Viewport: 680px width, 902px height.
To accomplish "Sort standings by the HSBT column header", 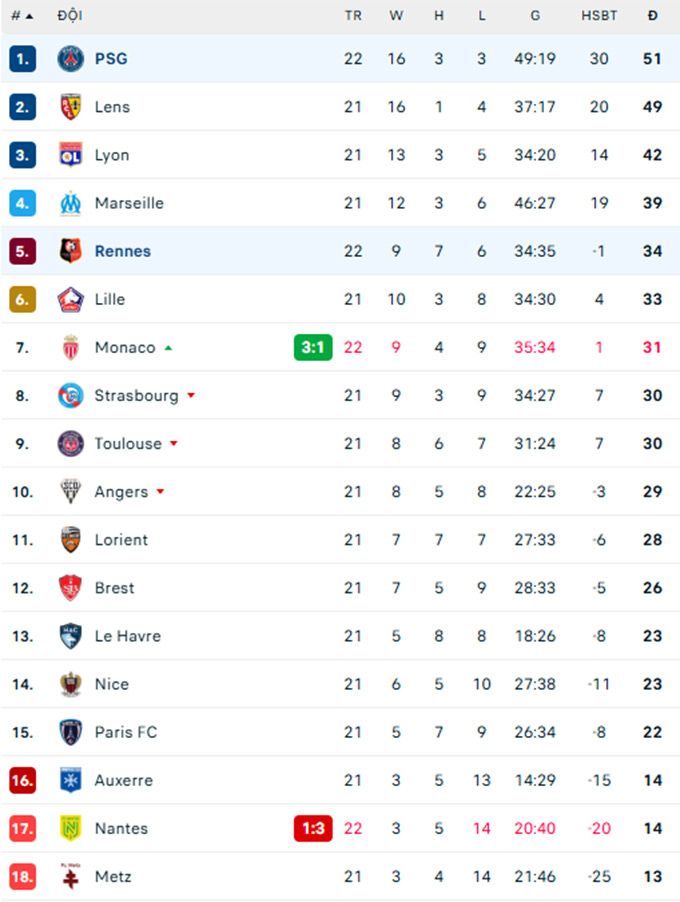I will (x=599, y=16).
